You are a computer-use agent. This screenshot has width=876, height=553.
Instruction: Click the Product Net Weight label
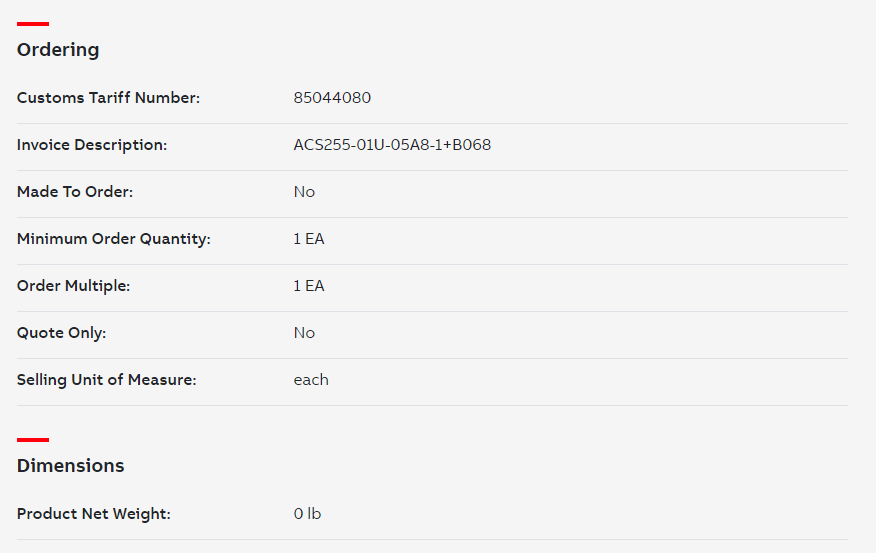pos(94,513)
